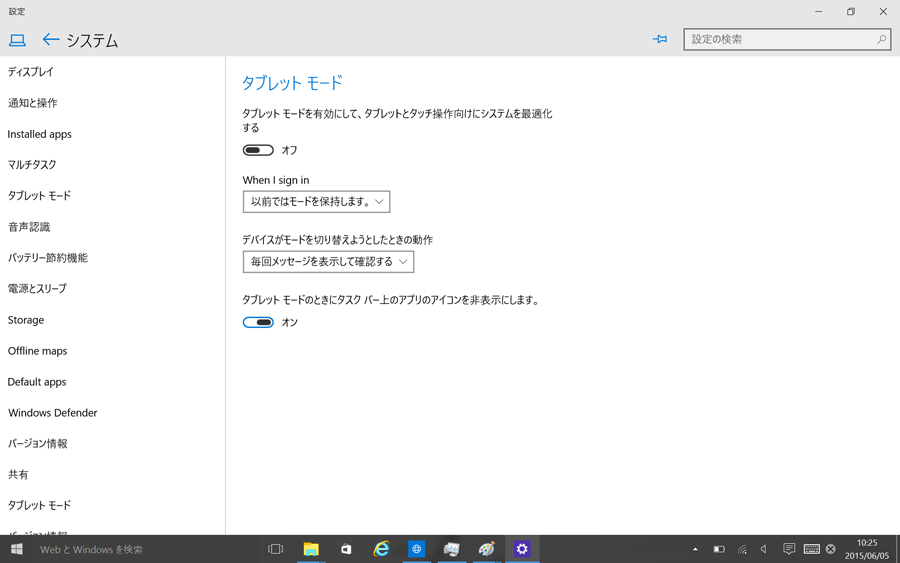This screenshot has height=563, width=900.
Task: Open the When I sign in dropdown
Action: pos(316,202)
